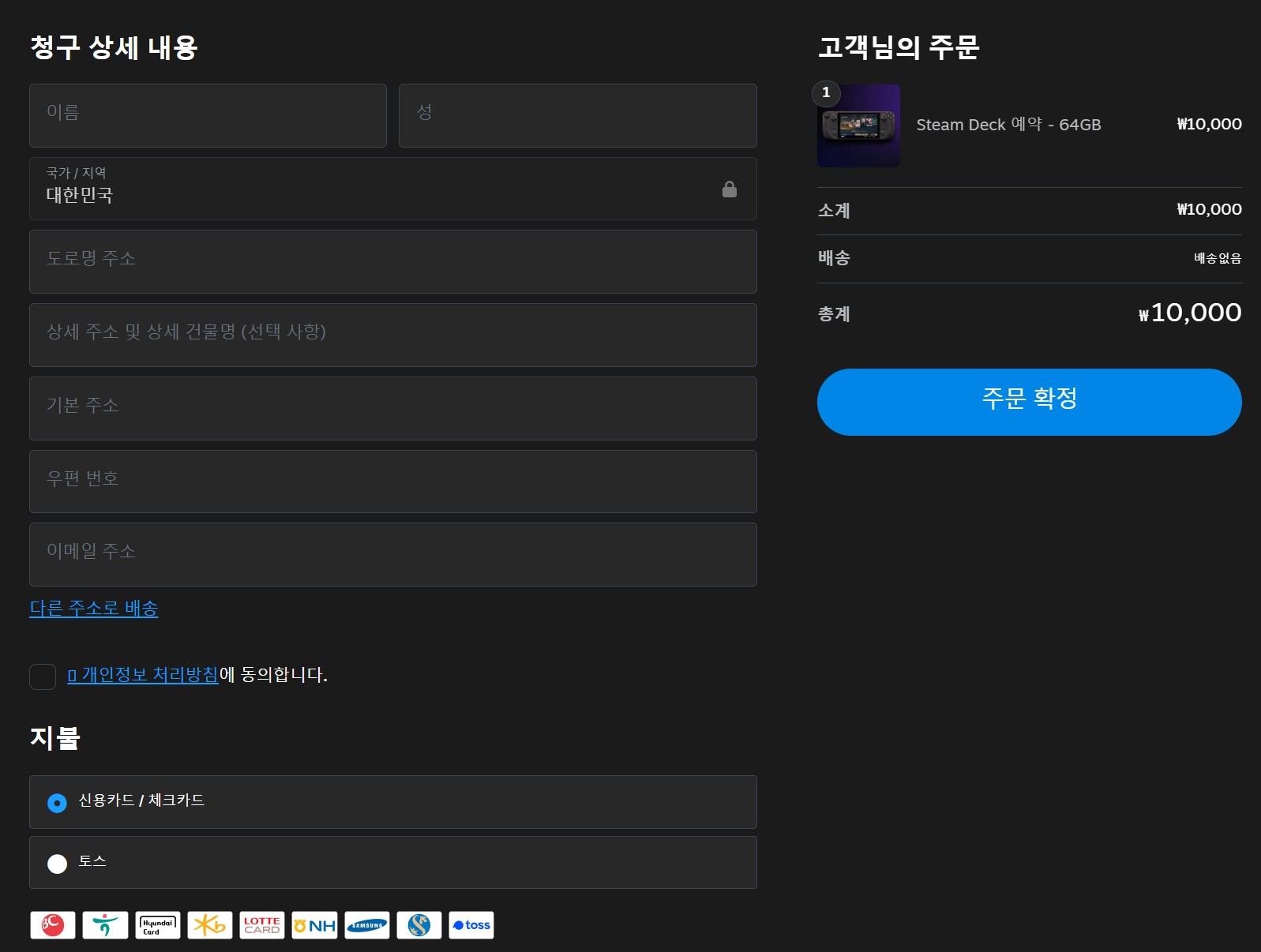
Task: Click the 배송없음 shipping value
Action: point(1218,258)
